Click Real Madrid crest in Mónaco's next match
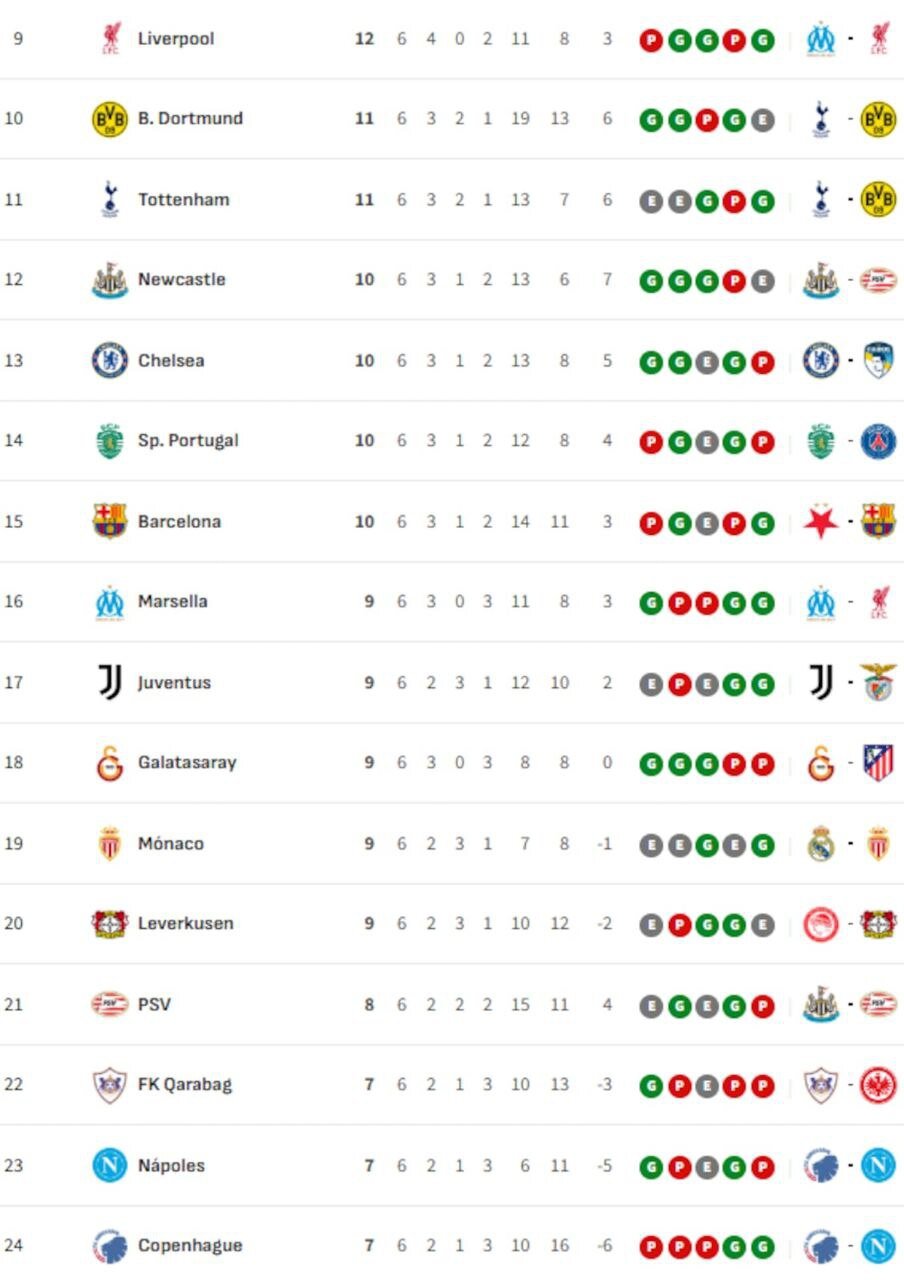This screenshot has height=1280, width=904. point(821,844)
